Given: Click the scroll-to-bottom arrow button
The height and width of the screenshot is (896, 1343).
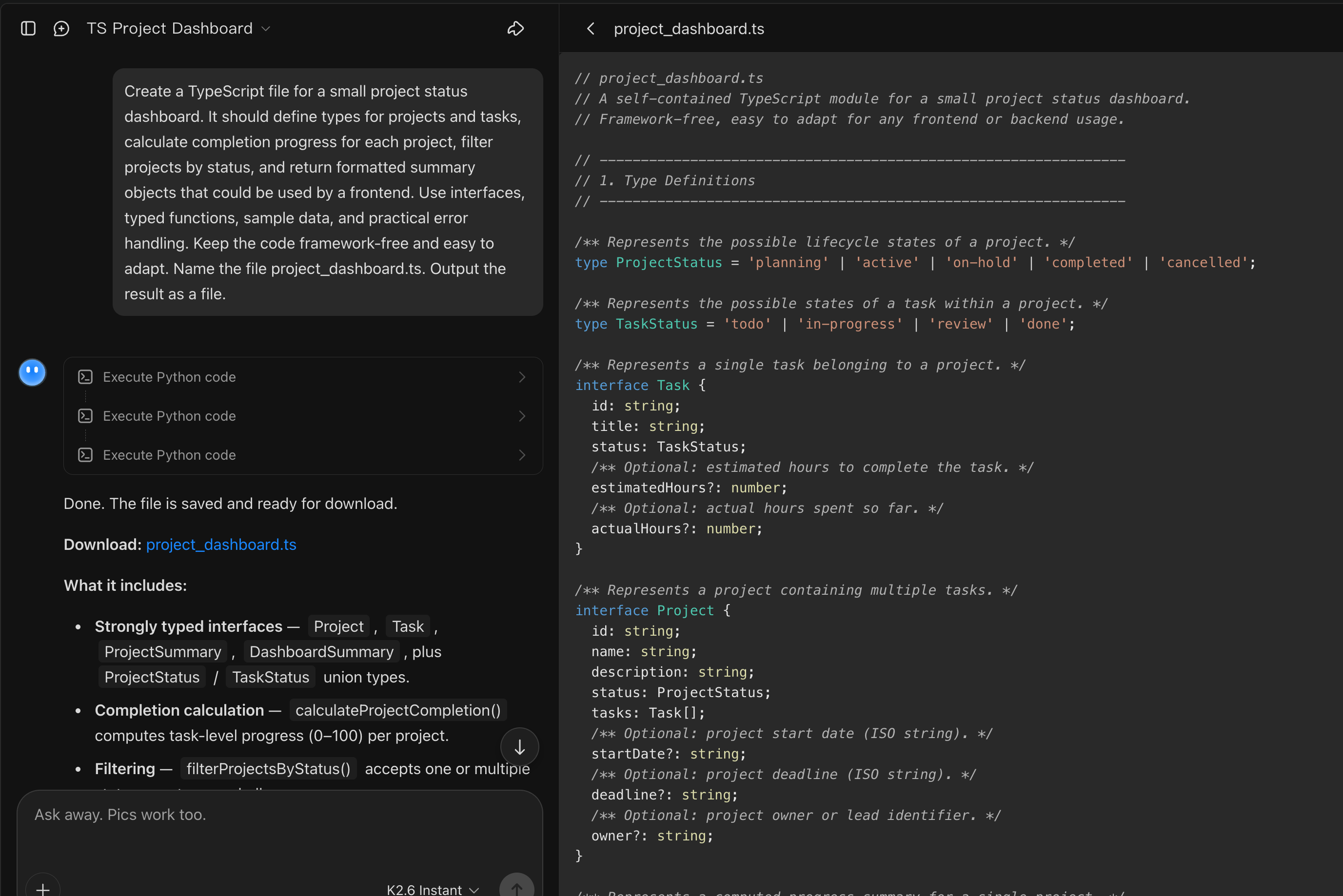Looking at the screenshot, I should (x=519, y=747).
